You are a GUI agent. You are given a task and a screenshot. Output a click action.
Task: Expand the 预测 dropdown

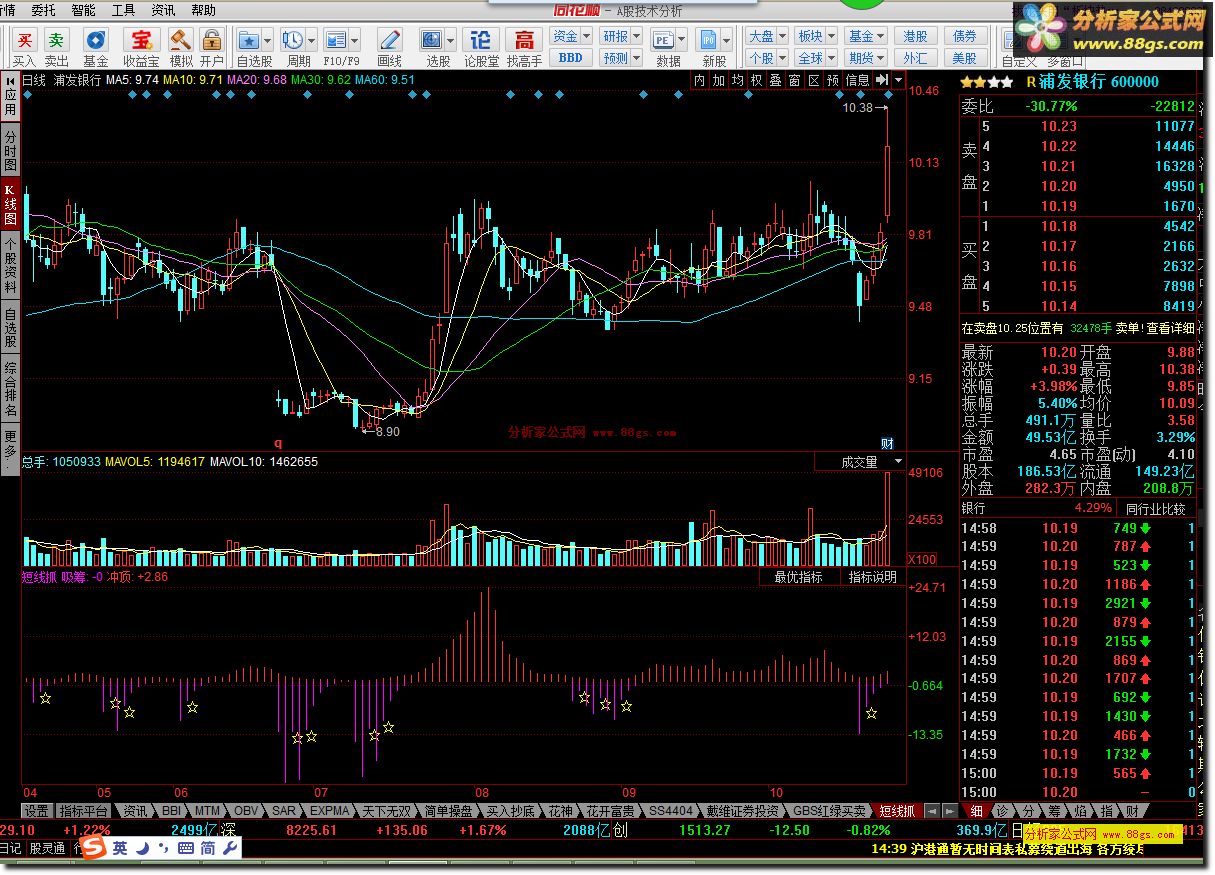coord(636,58)
